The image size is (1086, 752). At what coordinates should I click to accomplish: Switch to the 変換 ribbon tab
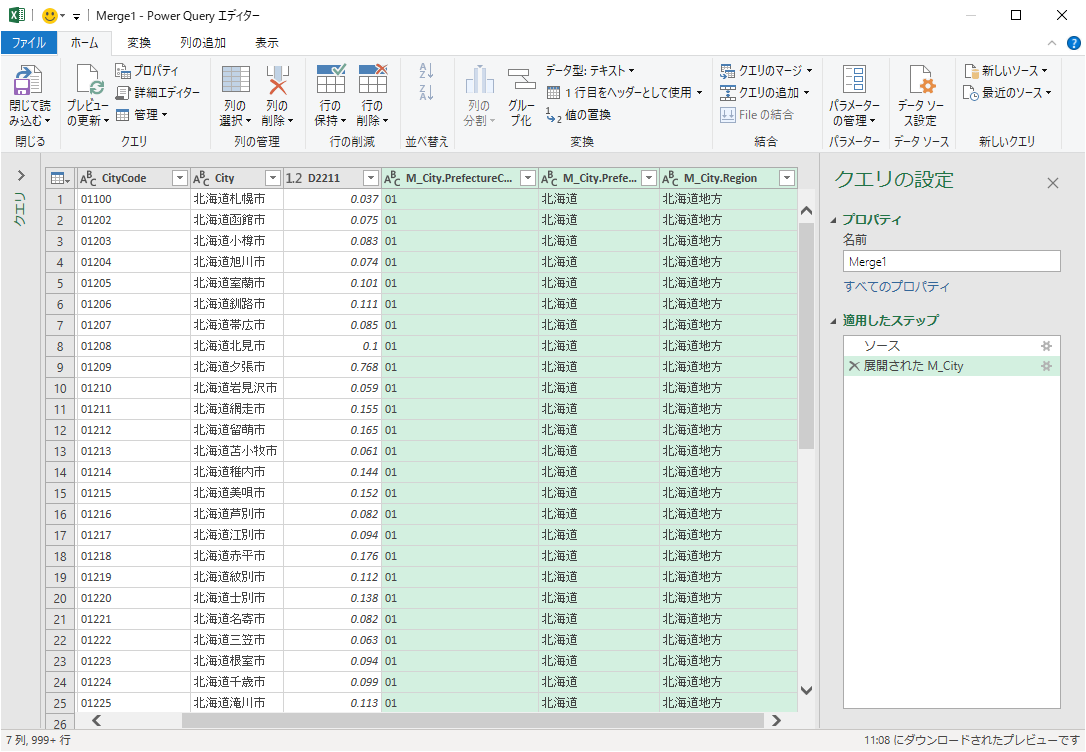point(139,43)
